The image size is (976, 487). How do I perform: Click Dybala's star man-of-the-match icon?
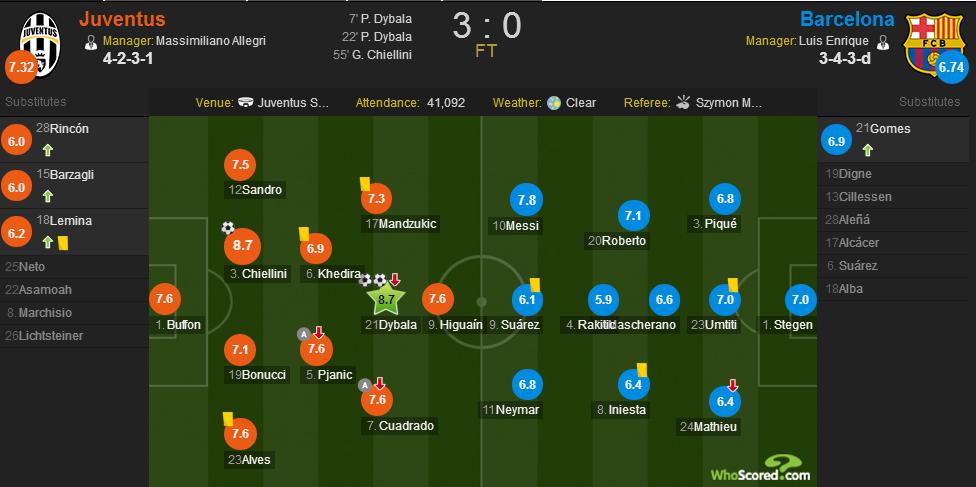386,297
